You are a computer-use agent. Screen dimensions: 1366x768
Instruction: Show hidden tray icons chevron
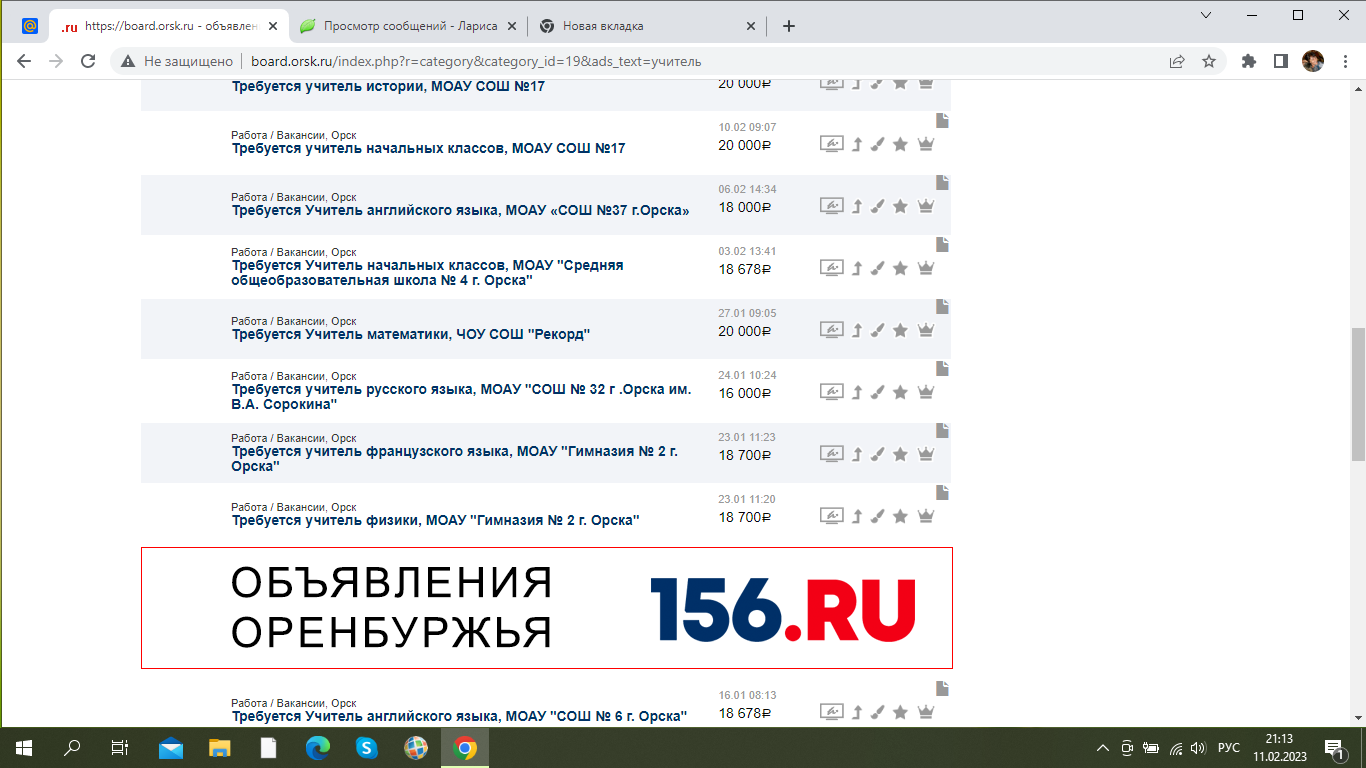click(1103, 748)
